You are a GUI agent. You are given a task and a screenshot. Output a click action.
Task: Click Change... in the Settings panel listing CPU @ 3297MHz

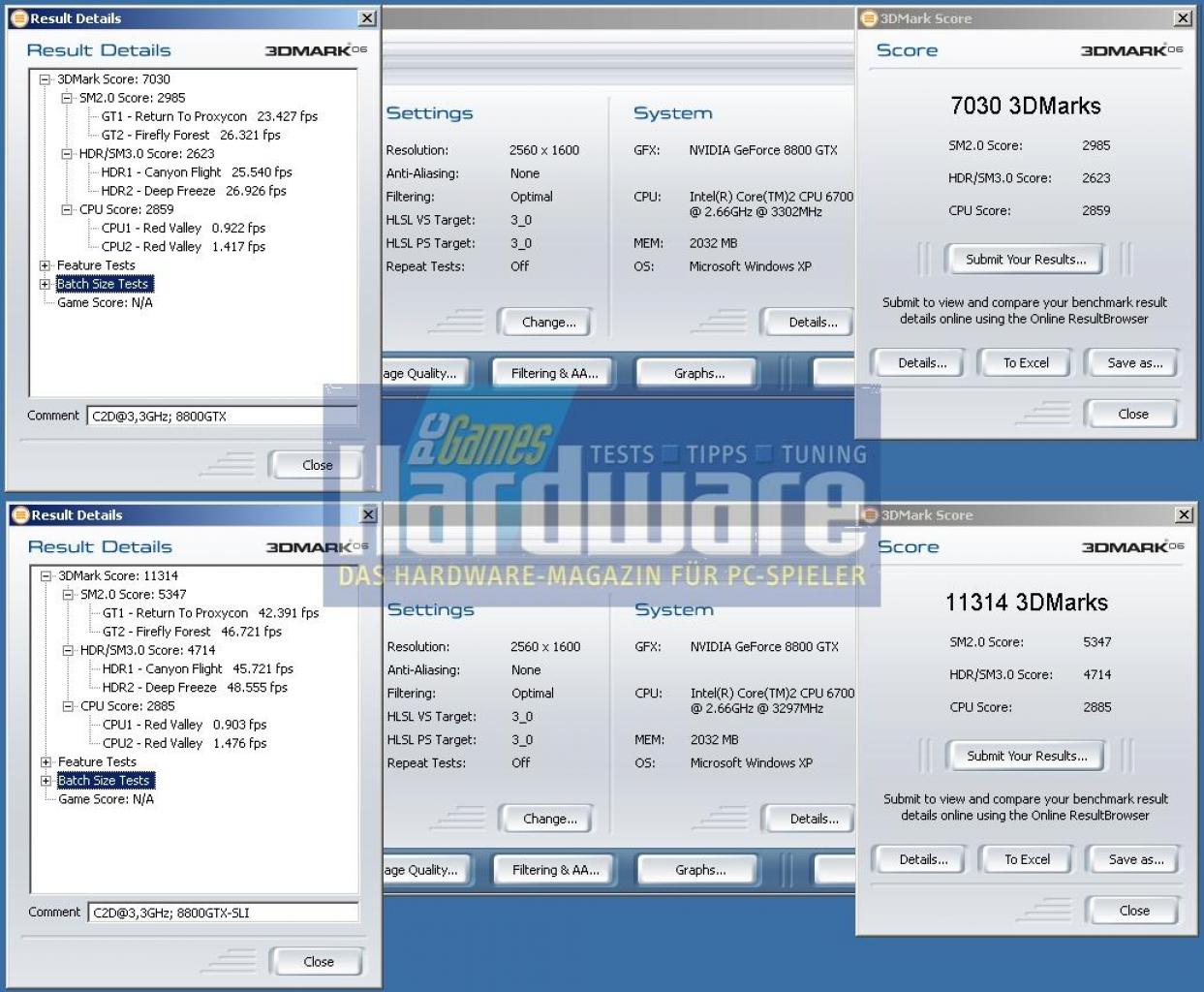pyautogui.click(x=549, y=820)
